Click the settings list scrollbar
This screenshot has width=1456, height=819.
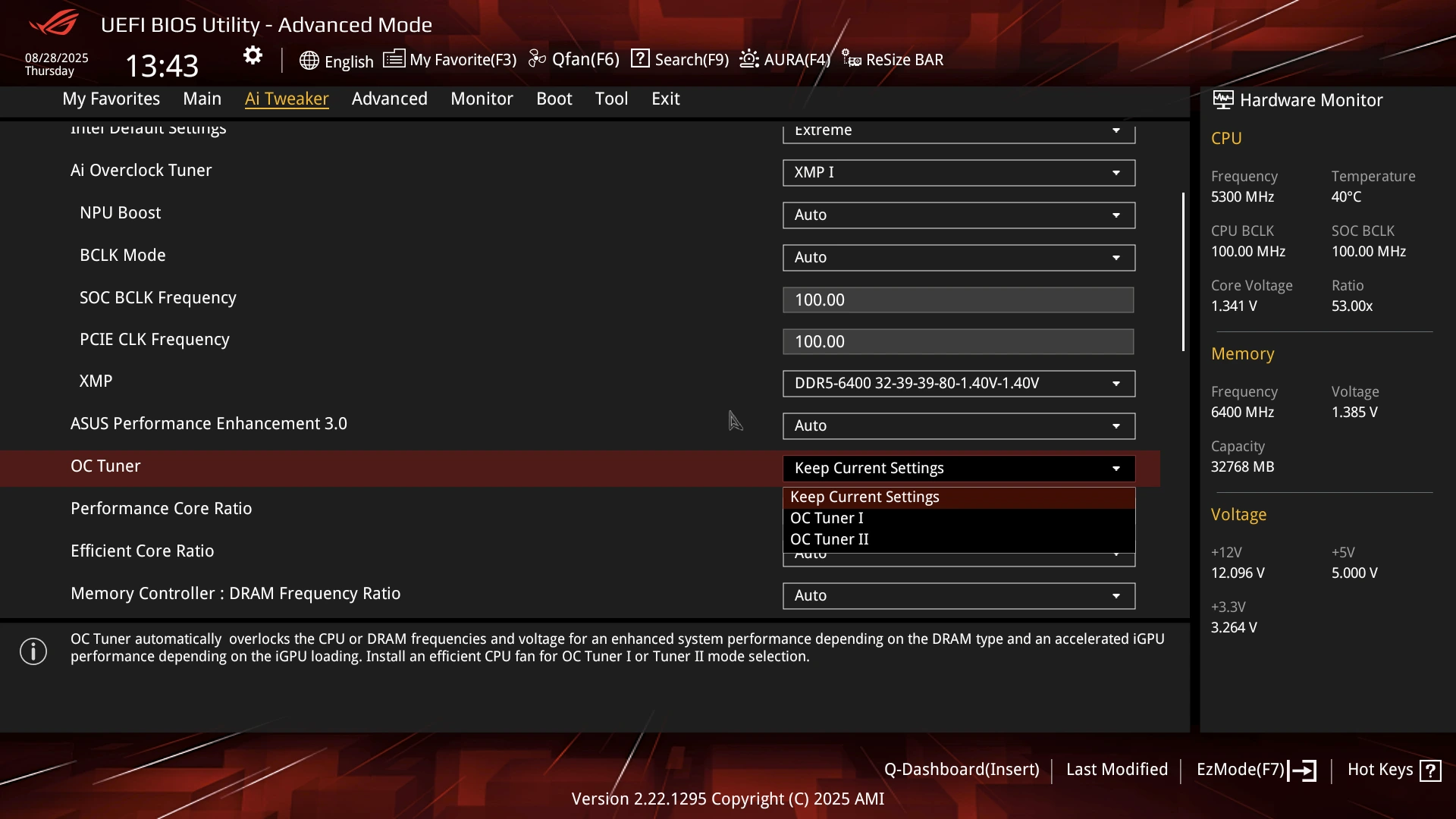[1183, 272]
